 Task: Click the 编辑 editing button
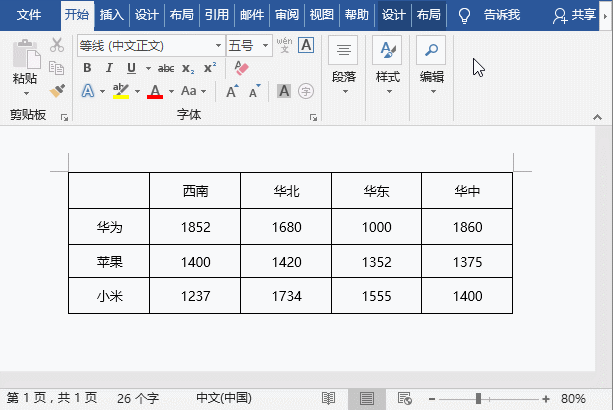431,65
